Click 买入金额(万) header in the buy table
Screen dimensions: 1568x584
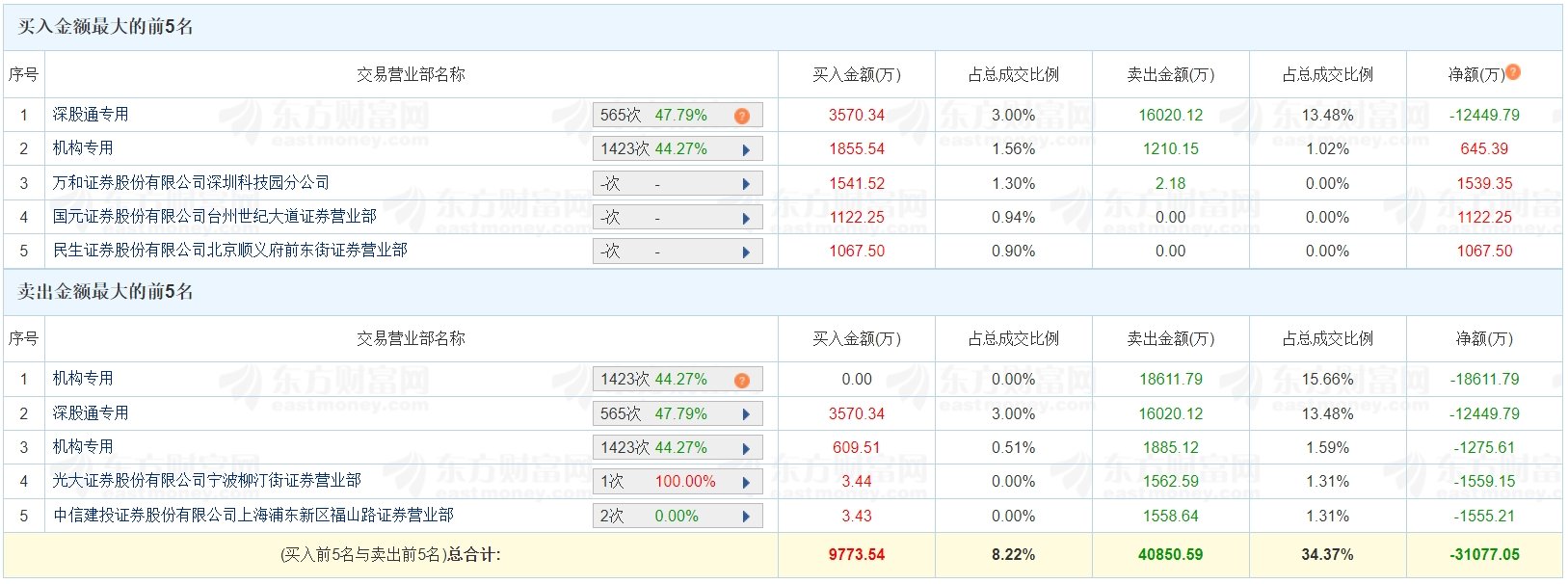857,74
